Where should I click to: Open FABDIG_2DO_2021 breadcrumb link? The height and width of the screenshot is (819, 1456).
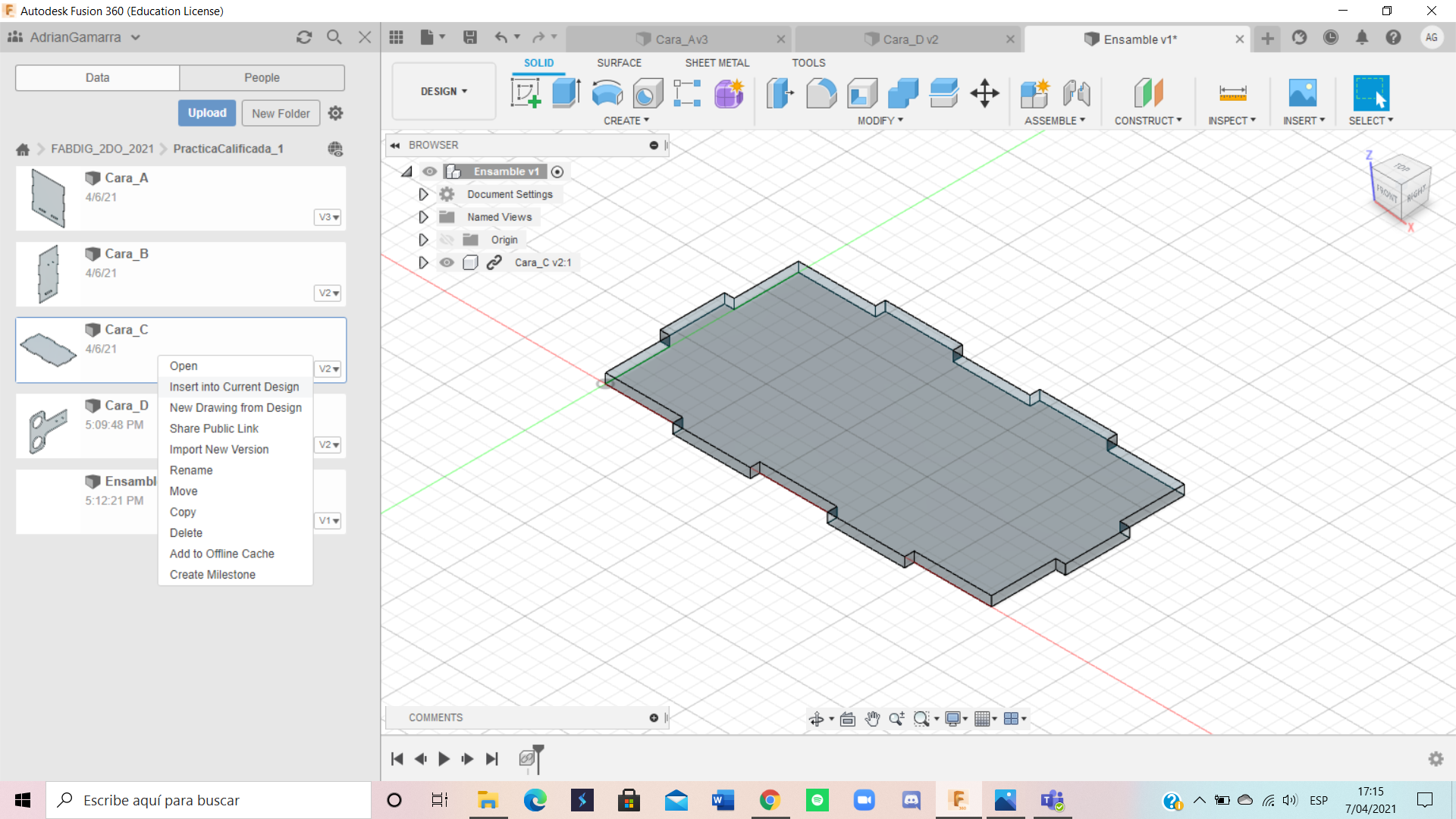[102, 149]
